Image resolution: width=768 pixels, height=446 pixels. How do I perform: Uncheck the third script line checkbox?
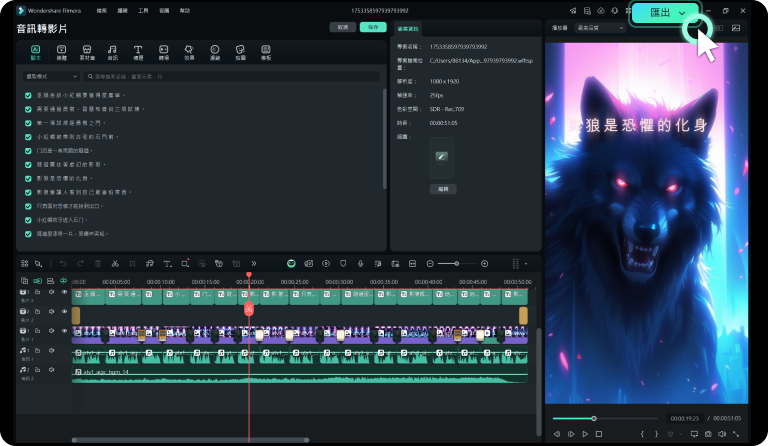[x=28, y=123]
